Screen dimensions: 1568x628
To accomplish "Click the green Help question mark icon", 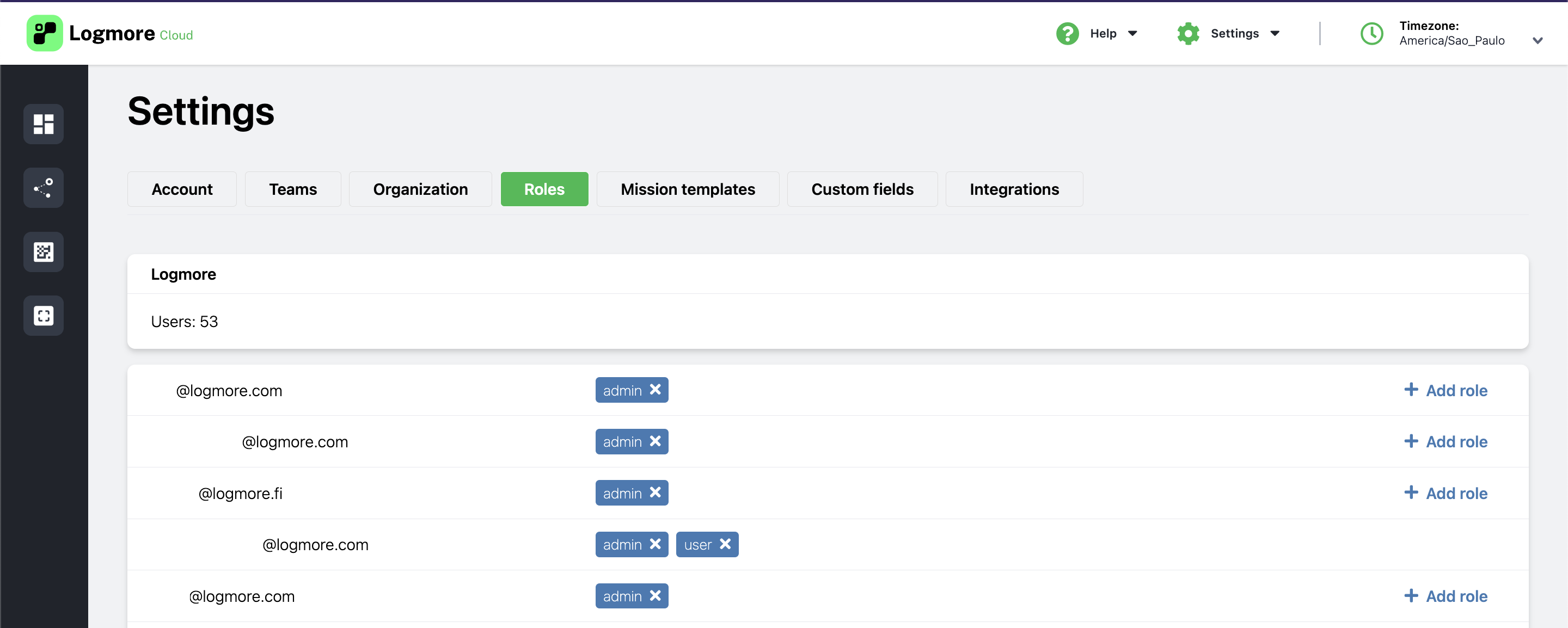I will [x=1067, y=34].
